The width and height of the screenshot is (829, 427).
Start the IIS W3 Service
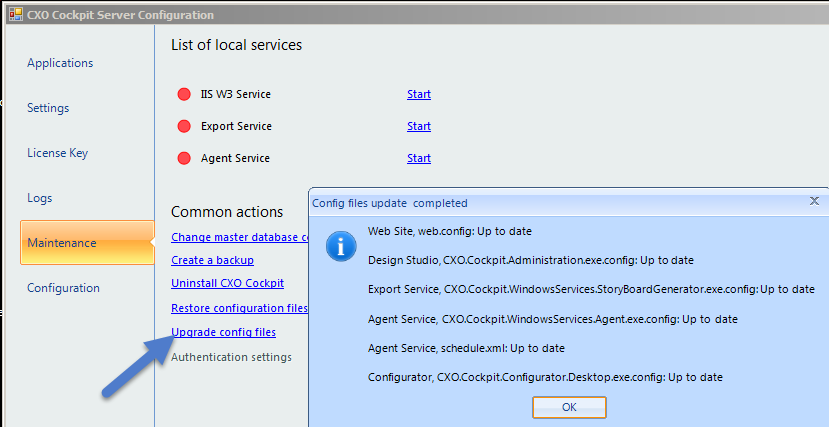419,94
